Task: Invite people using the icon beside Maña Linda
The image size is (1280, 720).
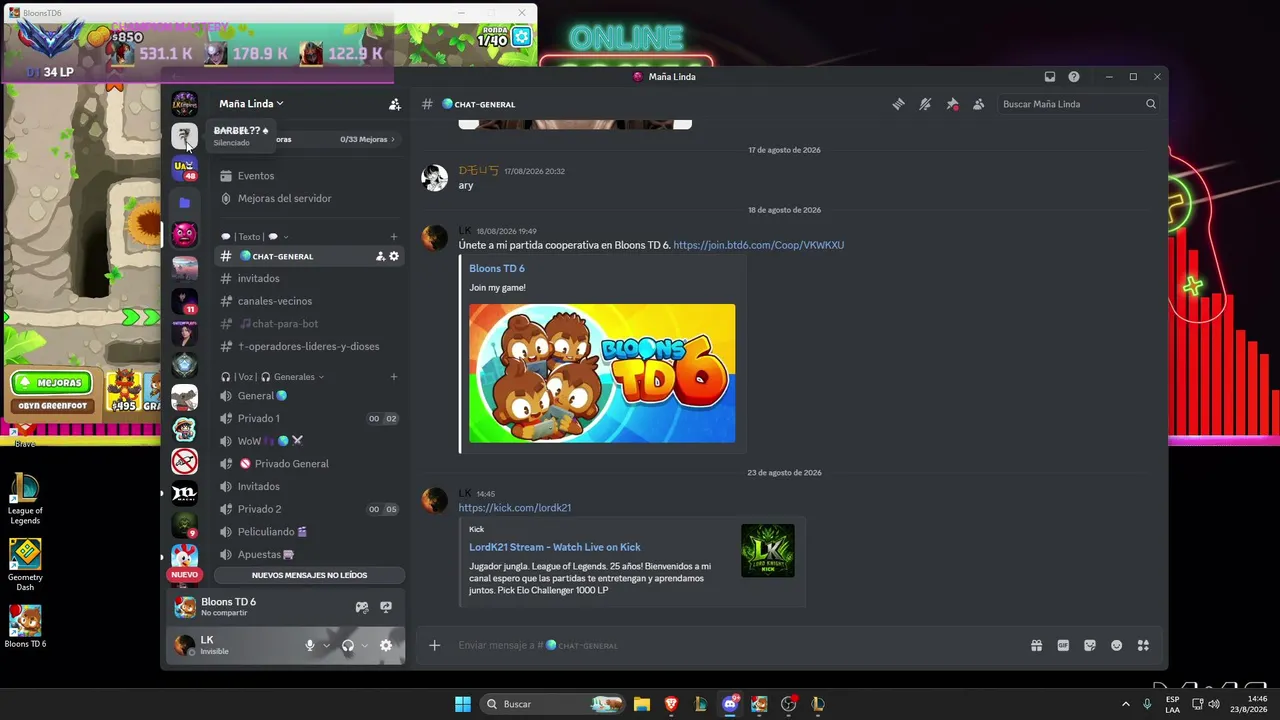Action: coord(395,104)
